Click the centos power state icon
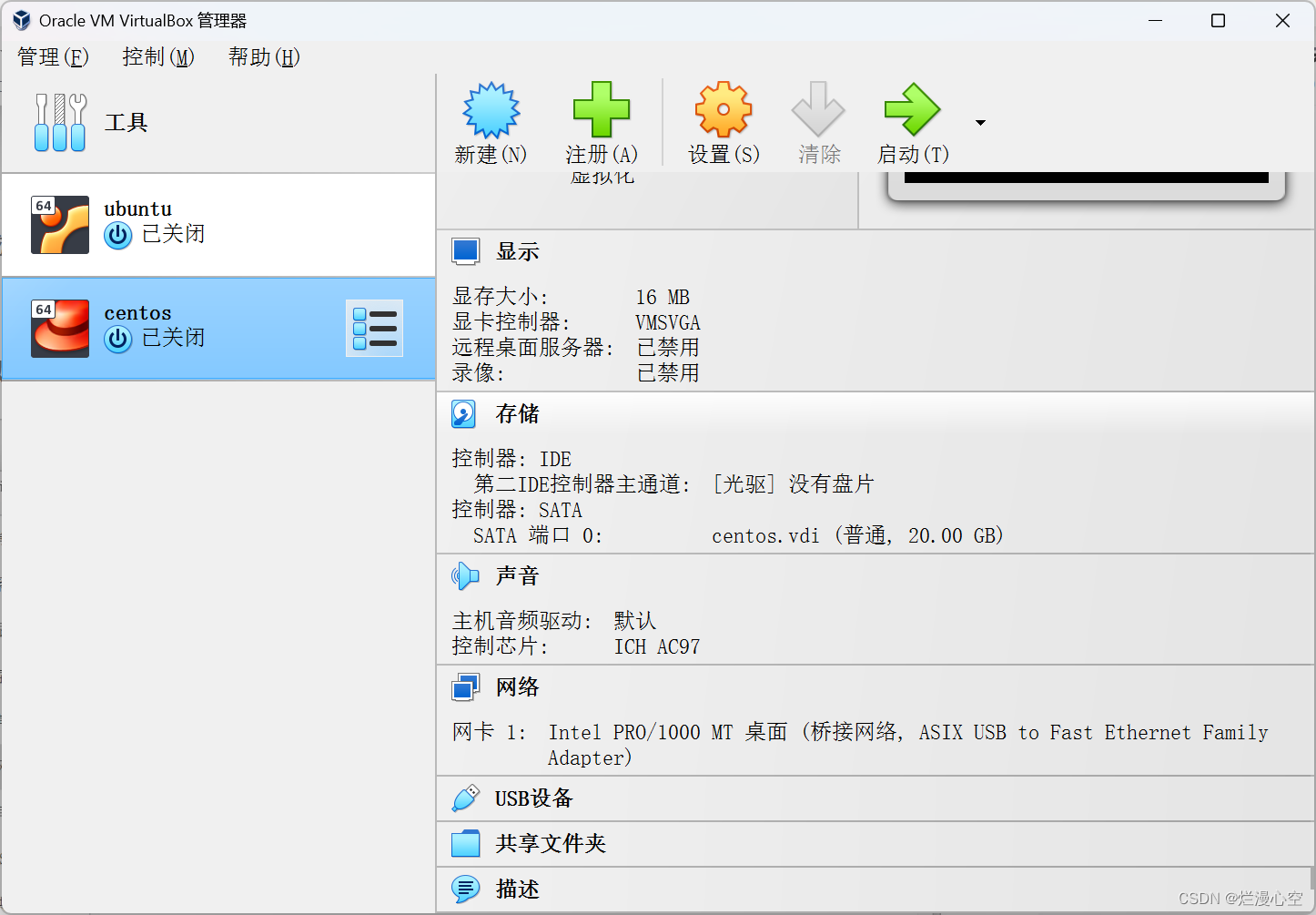 [x=118, y=340]
